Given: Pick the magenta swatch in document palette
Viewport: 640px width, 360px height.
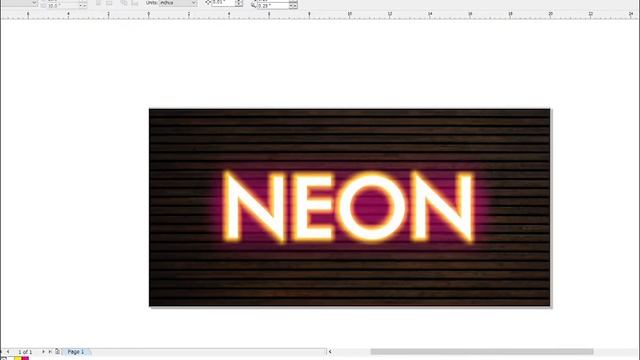Looking at the screenshot, I should click(25, 358).
